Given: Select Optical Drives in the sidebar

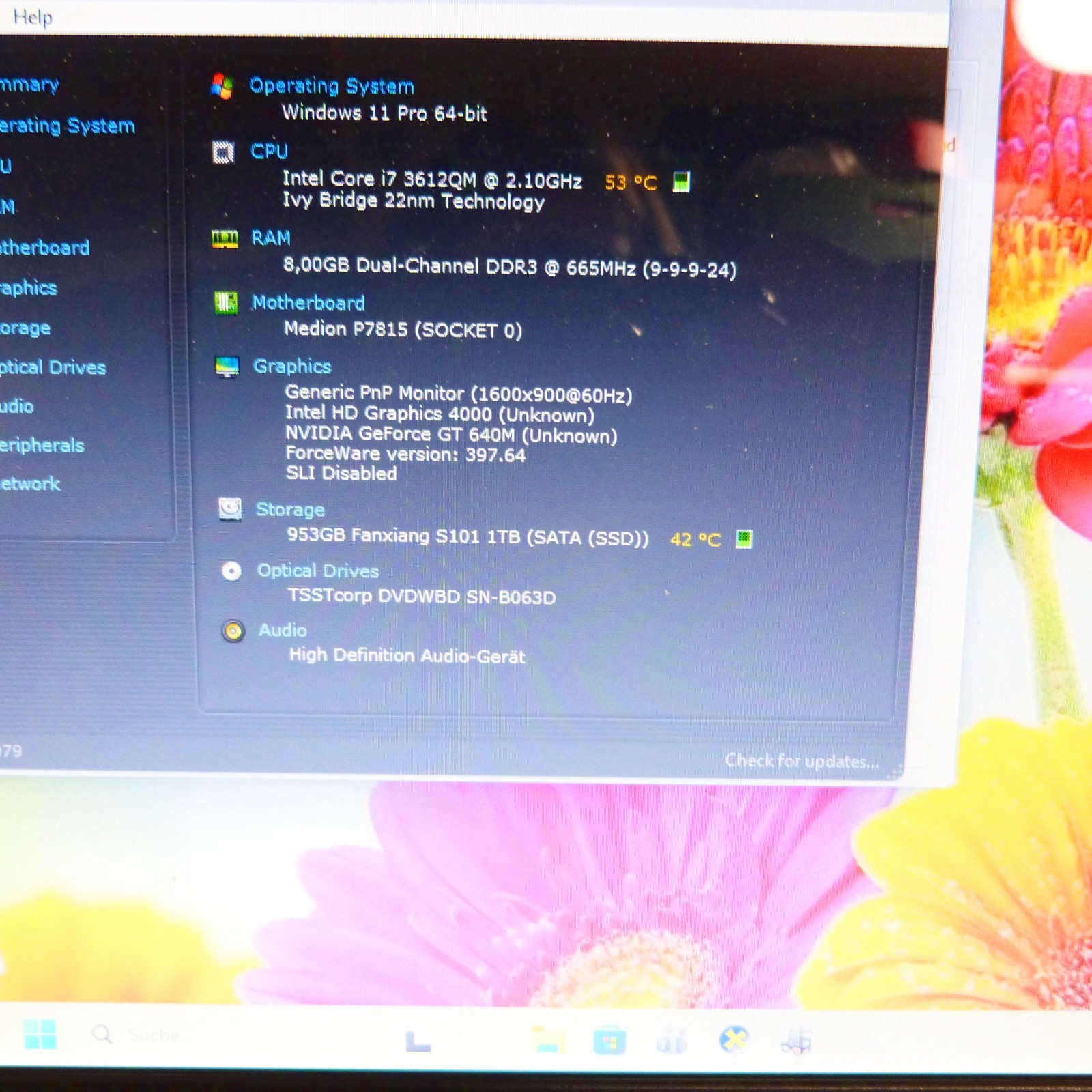Looking at the screenshot, I should tap(53, 367).
